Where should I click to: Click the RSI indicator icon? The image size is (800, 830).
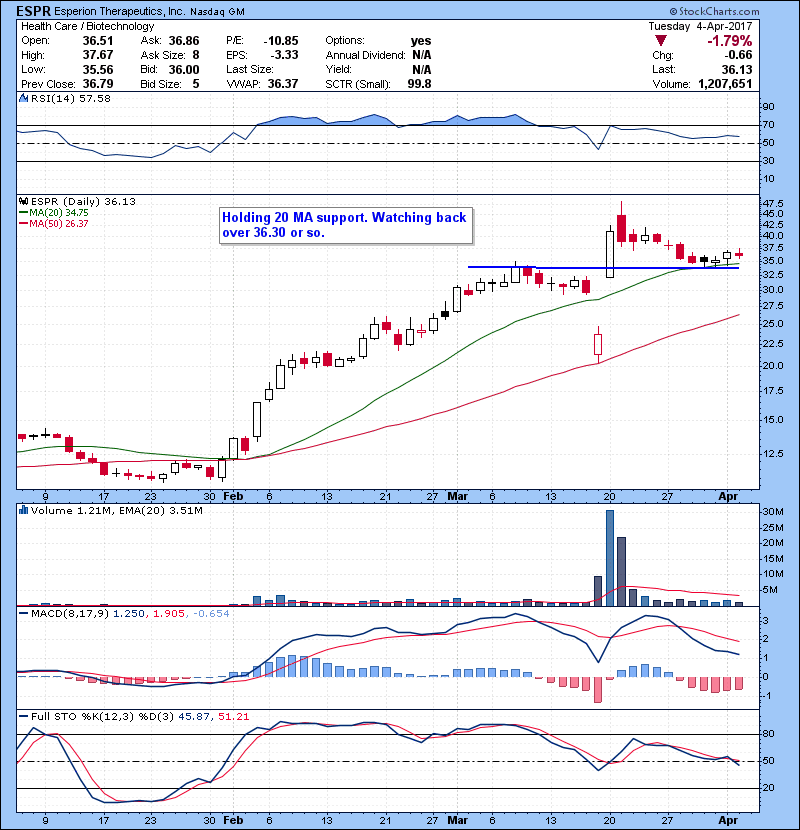23,98
